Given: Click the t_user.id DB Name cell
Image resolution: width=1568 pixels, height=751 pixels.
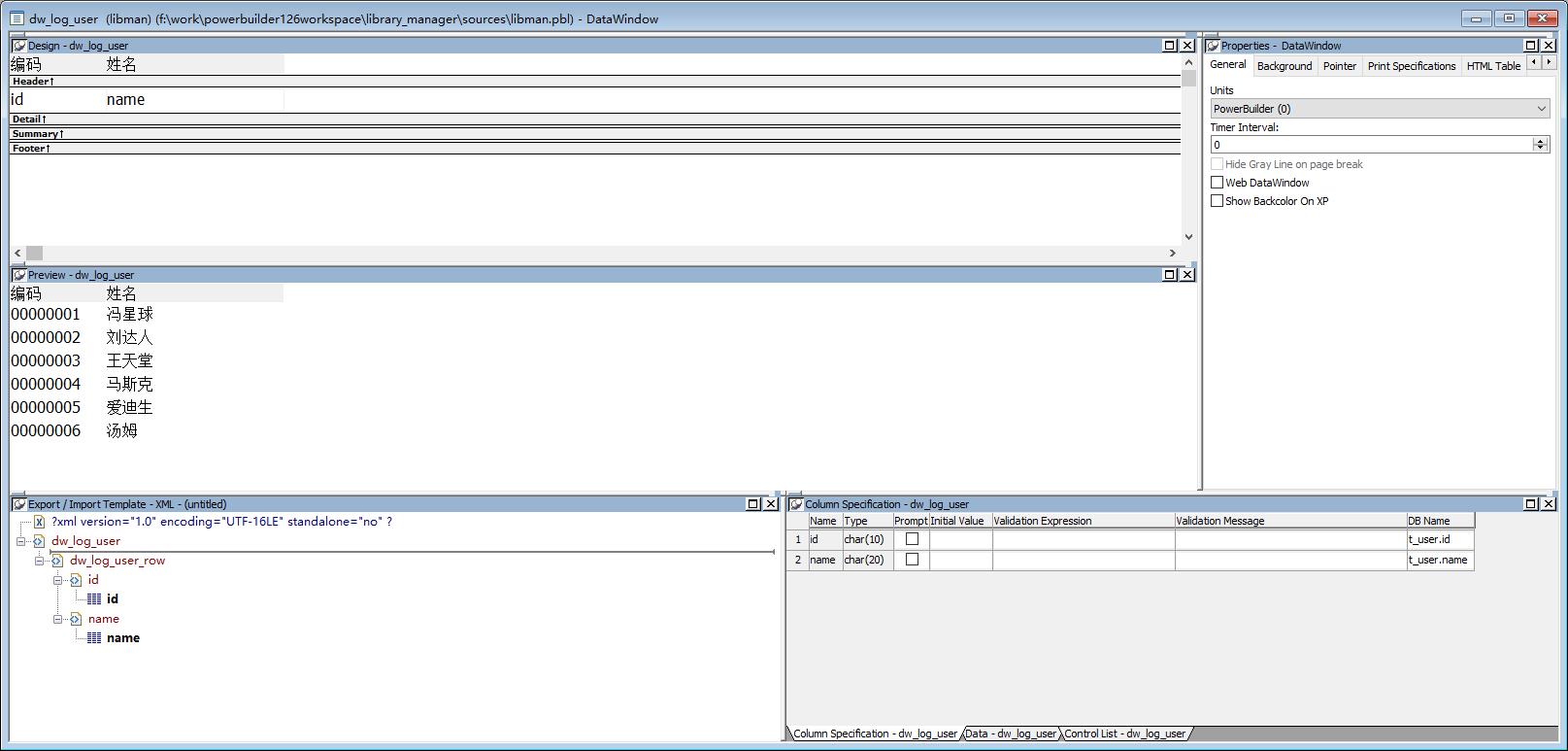Looking at the screenshot, I should point(1441,539).
